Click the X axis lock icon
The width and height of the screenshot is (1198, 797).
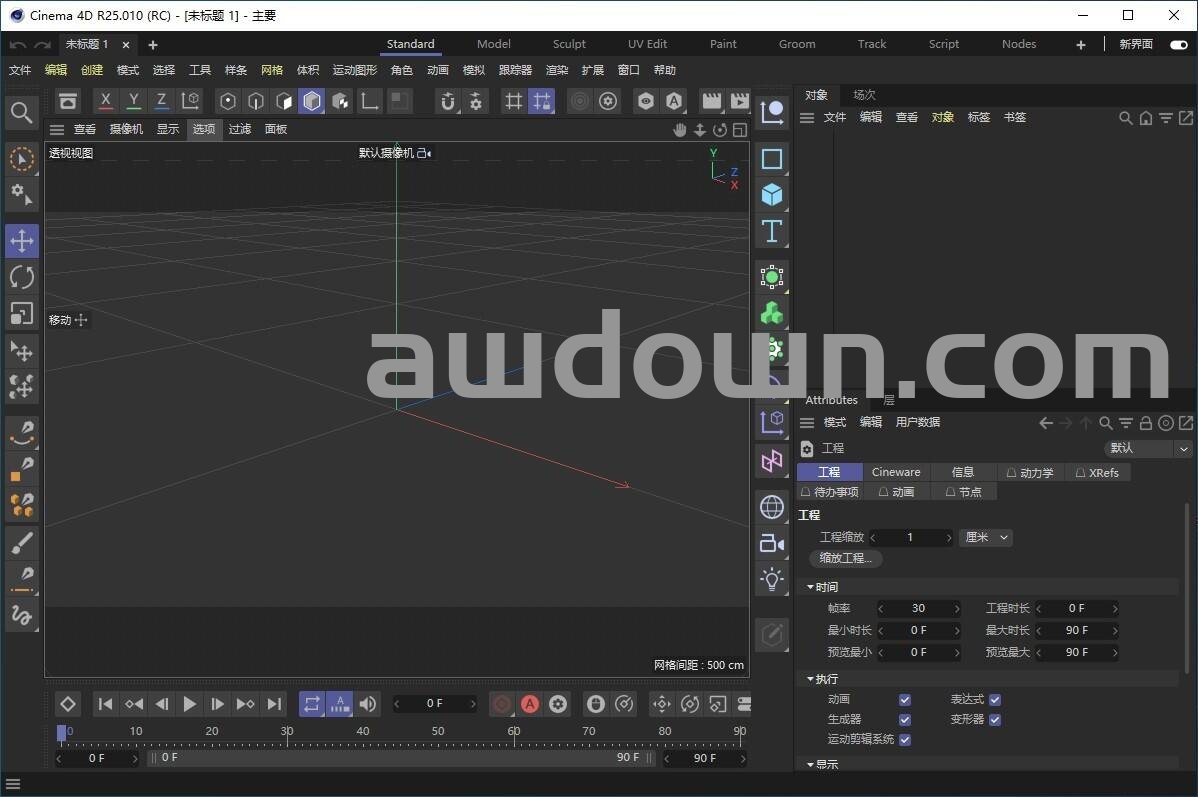pyautogui.click(x=106, y=101)
